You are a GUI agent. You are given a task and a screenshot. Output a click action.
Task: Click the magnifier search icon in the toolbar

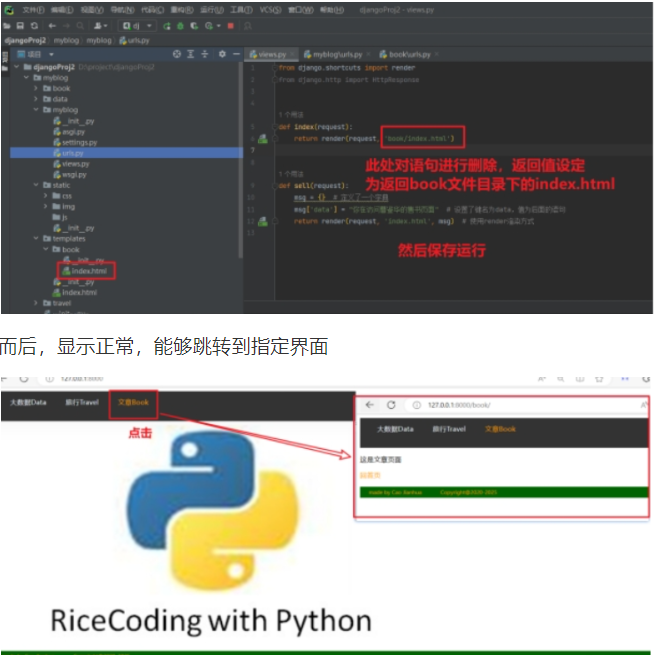[80, 26]
